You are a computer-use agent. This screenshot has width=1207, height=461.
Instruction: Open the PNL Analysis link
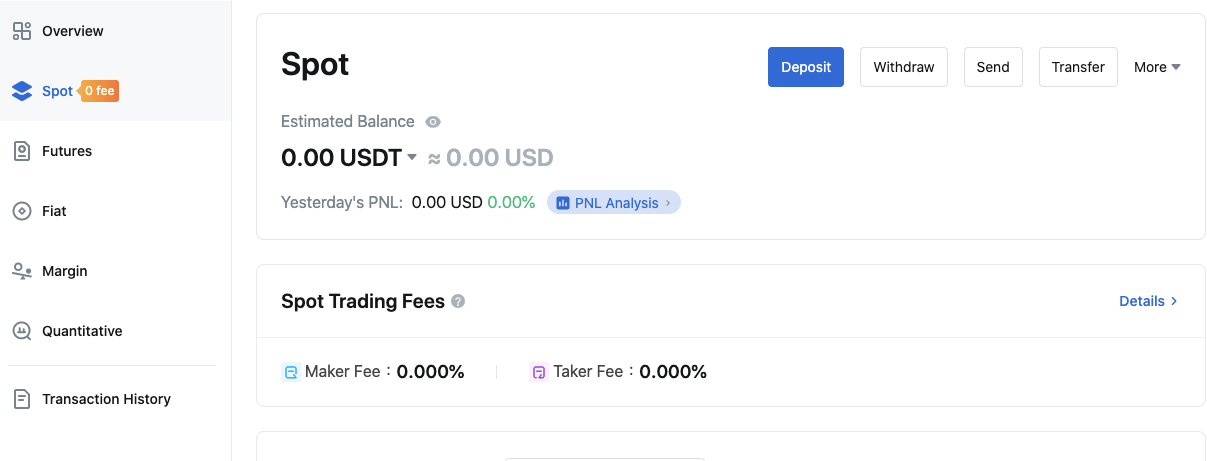pyautogui.click(x=614, y=203)
